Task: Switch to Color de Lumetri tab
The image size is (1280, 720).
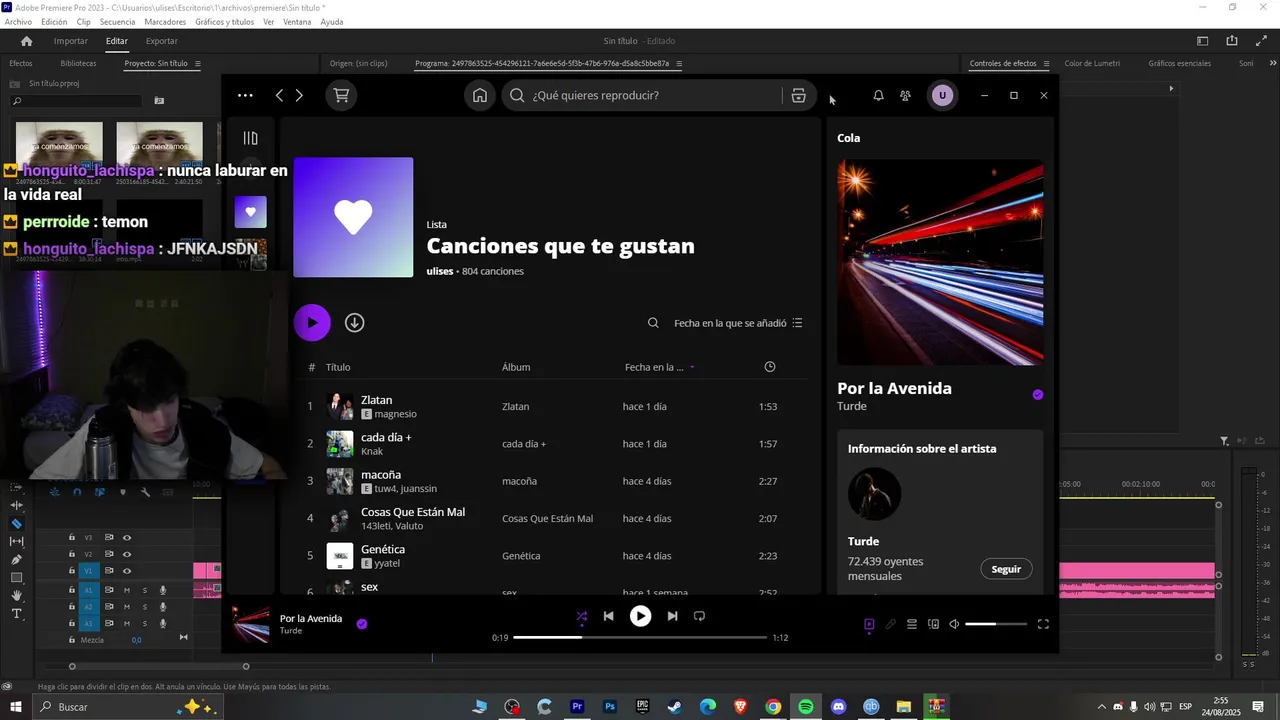Action: pyautogui.click(x=1092, y=64)
